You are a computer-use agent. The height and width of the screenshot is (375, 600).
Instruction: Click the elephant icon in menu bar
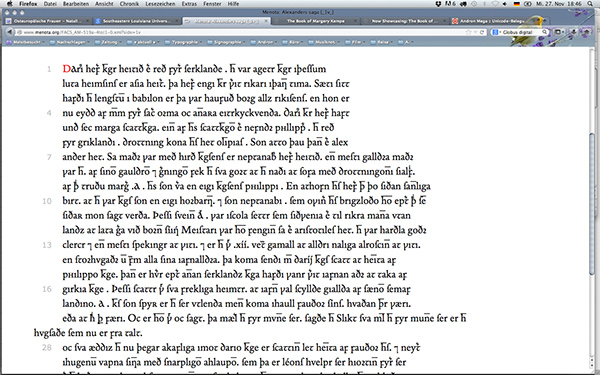463,4
